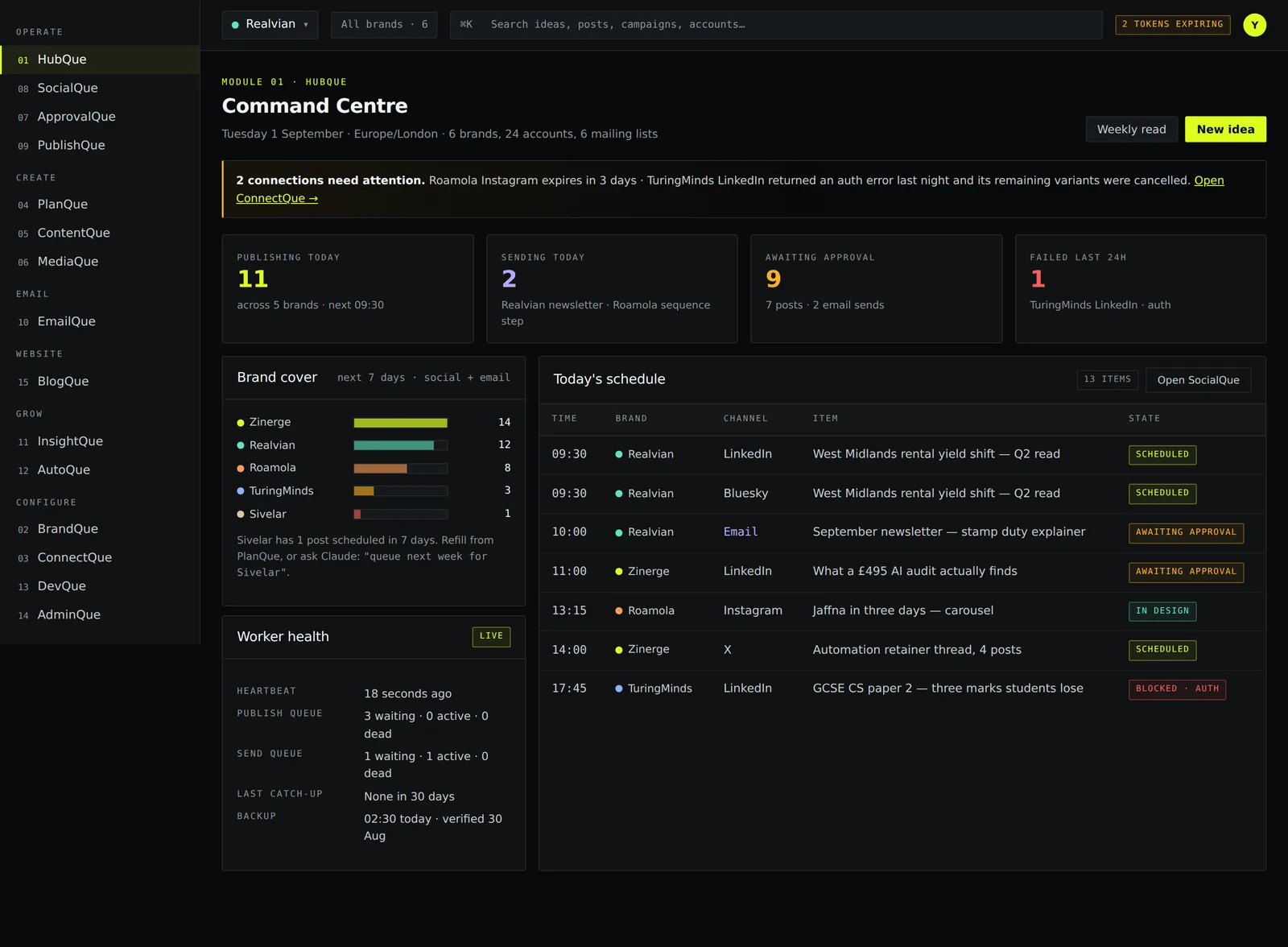The height and width of the screenshot is (947, 1288).
Task: Open the Realvian brand switcher dropdown
Action: pyautogui.click(x=270, y=25)
